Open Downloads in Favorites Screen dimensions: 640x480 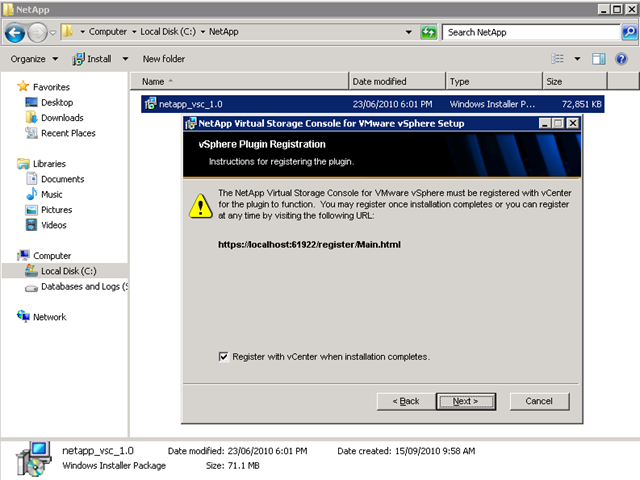click(62, 118)
